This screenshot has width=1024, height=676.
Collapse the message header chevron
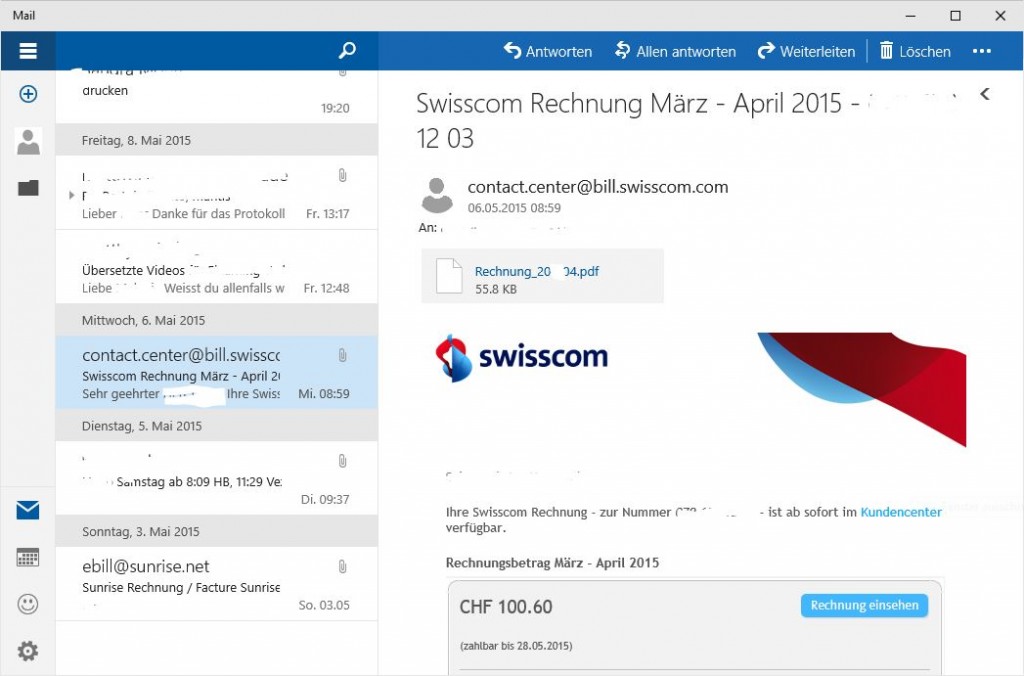[x=985, y=94]
